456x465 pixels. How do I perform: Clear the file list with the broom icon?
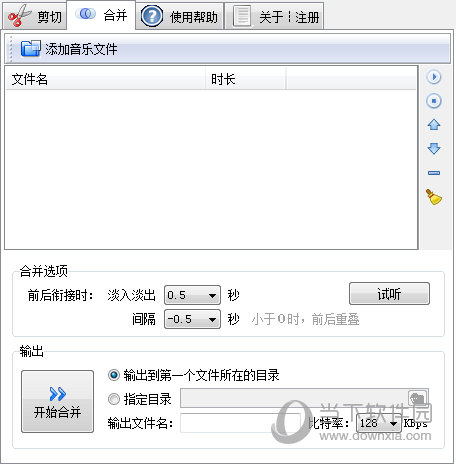pyautogui.click(x=434, y=197)
